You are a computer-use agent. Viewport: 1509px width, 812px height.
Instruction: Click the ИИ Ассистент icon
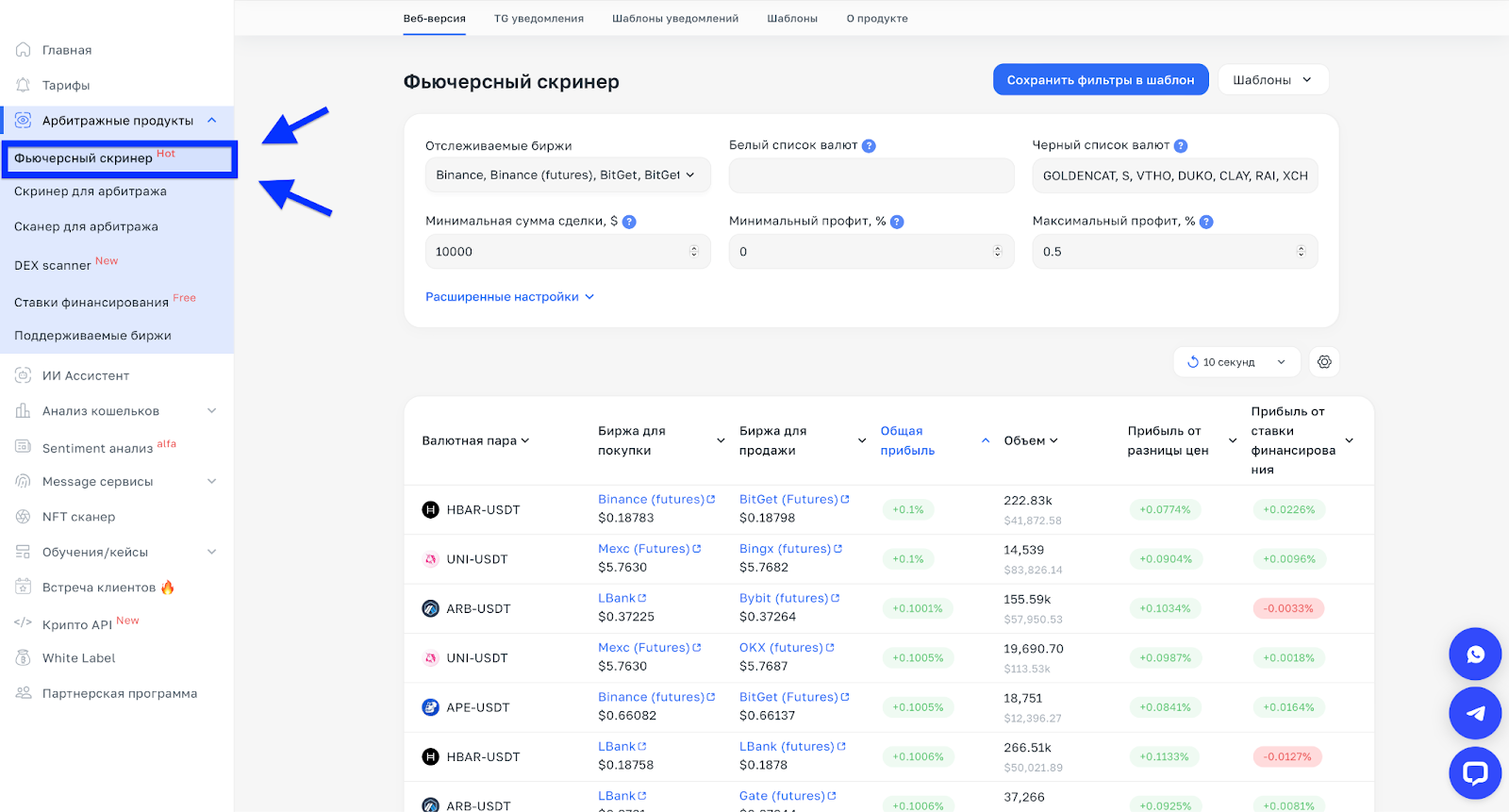click(x=23, y=375)
